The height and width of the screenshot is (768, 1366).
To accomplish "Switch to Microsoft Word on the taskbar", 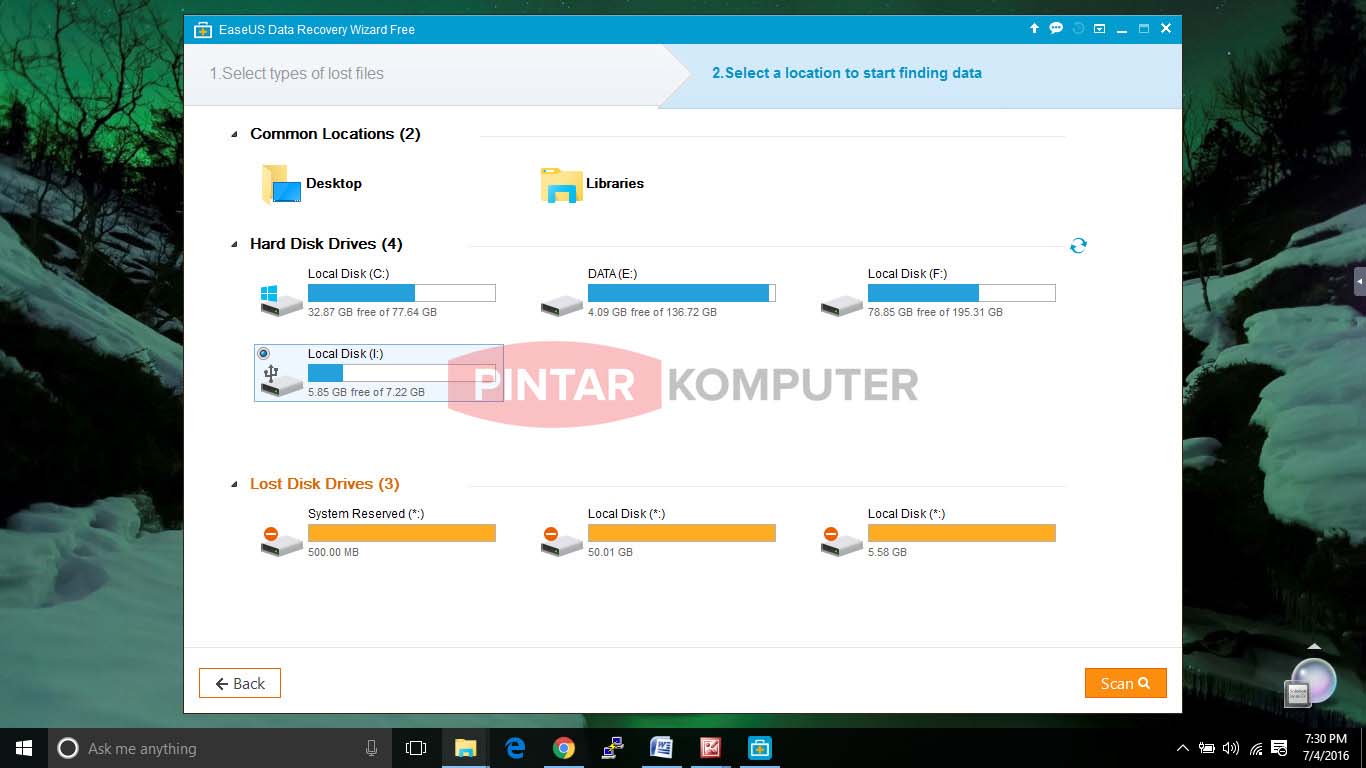I will [x=661, y=748].
